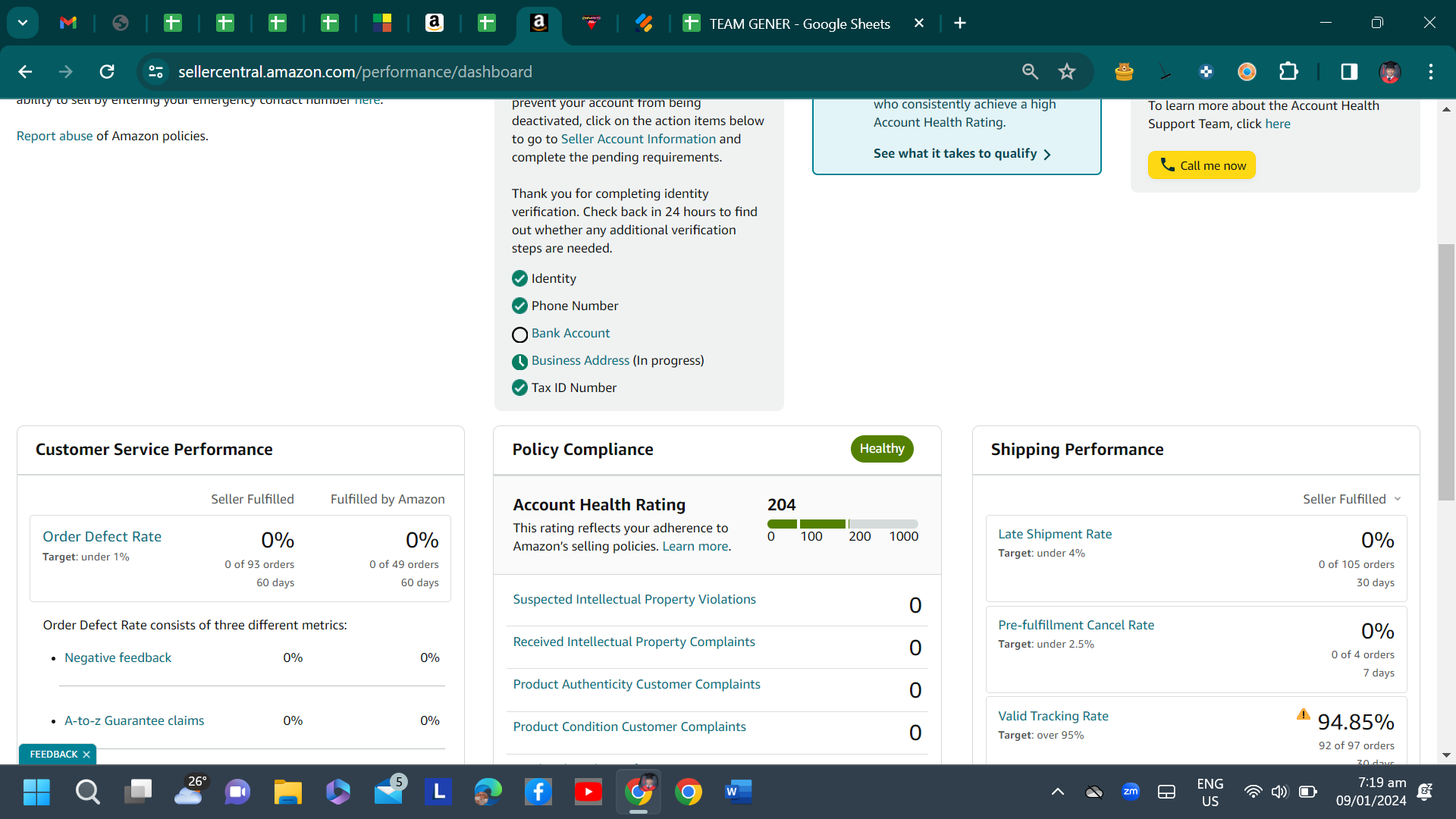Image resolution: width=1456 pixels, height=819 pixels.
Task: Open the taskbar volume control
Action: pyautogui.click(x=1280, y=792)
